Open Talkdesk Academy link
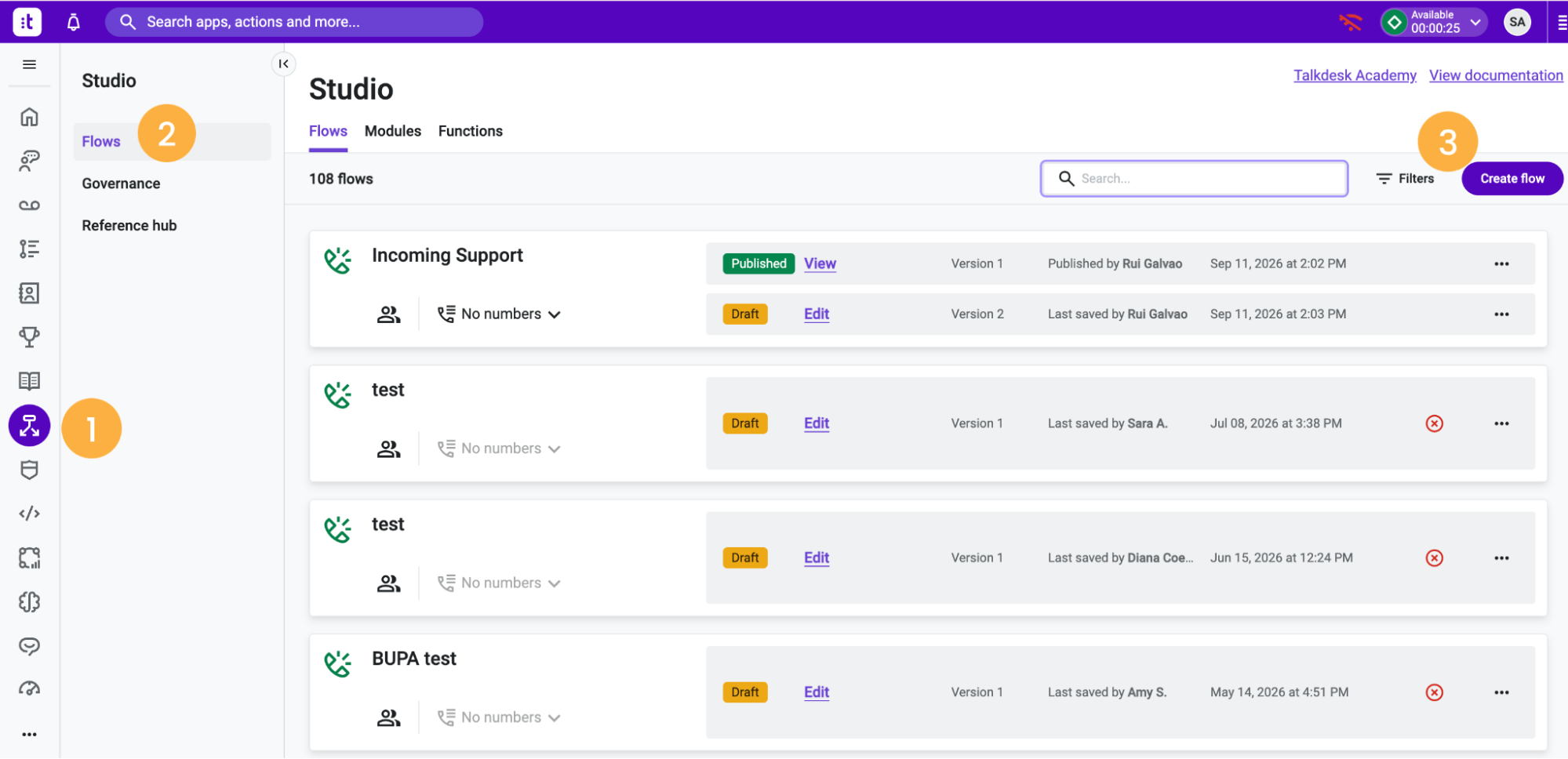 click(1355, 75)
